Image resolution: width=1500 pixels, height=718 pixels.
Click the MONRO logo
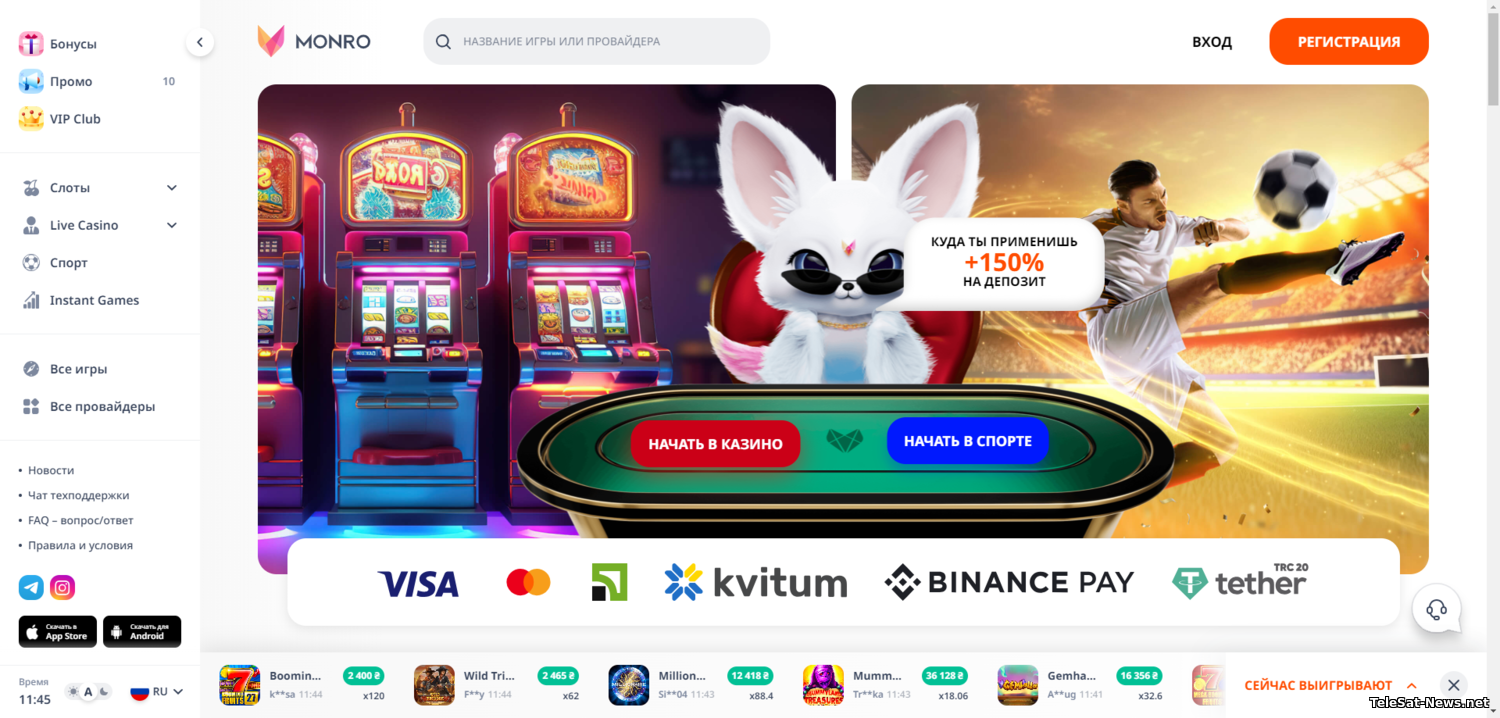click(314, 42)
